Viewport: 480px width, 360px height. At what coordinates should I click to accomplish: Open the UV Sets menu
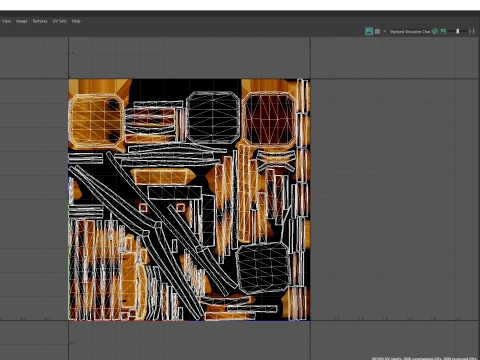[x=60, y=21]
